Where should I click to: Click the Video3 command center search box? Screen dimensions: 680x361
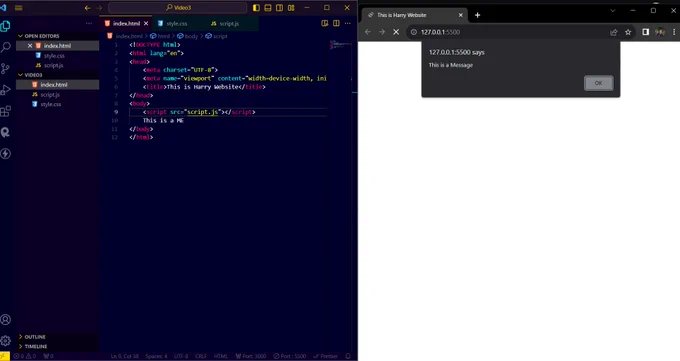point(178,8)
